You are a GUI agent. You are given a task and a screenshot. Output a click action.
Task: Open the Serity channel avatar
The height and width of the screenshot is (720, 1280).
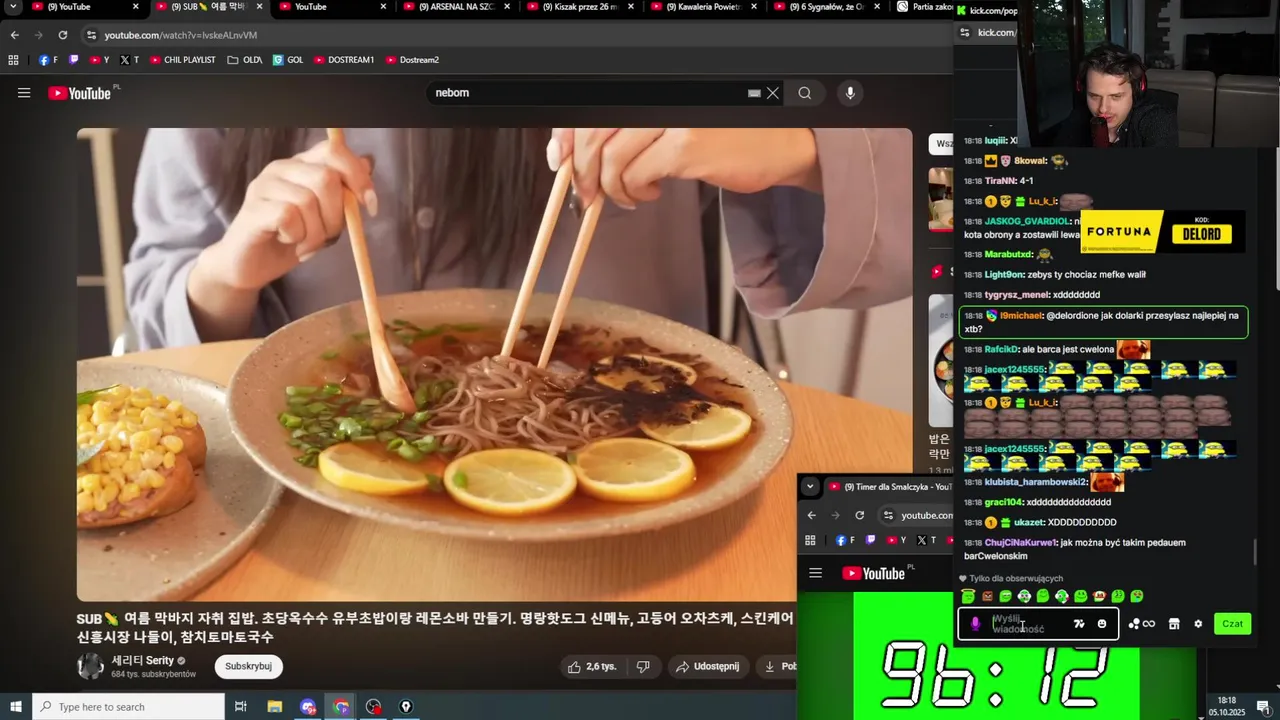[91, 666]
